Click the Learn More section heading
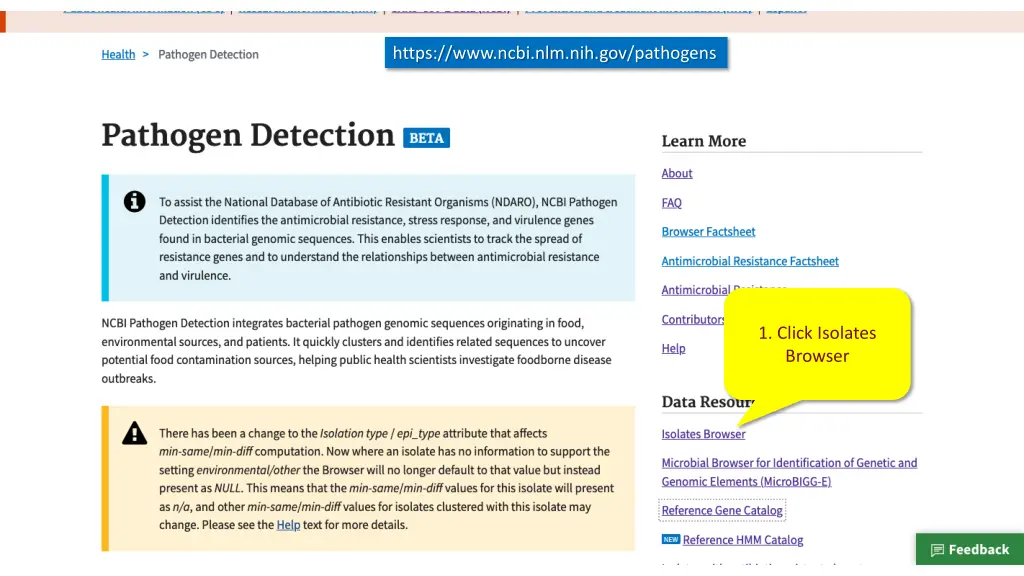The image size is (1024, 576). (x=703, y=141)
